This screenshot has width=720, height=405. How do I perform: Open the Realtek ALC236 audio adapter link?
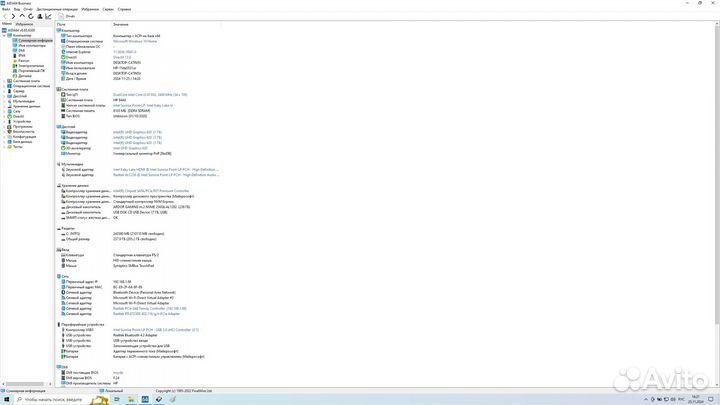tap(166, 175)
